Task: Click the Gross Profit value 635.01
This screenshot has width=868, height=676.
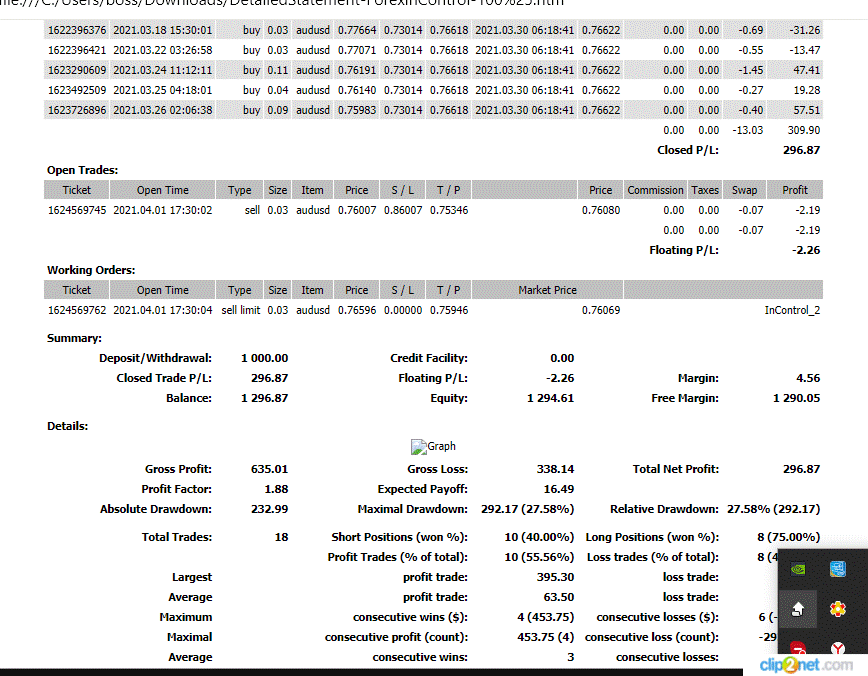Action: point(270,469)
